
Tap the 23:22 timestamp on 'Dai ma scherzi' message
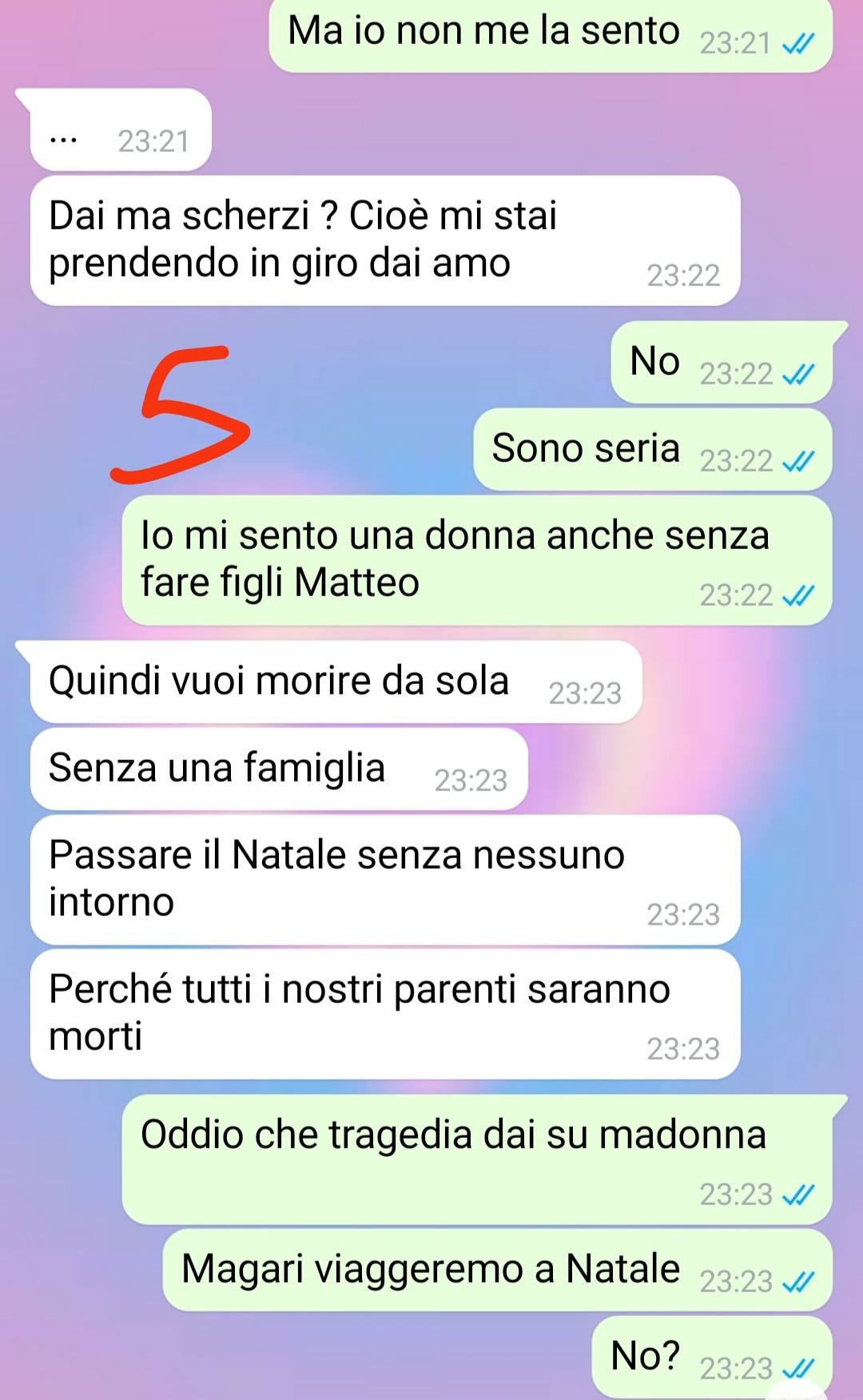[x=683, y=276]
